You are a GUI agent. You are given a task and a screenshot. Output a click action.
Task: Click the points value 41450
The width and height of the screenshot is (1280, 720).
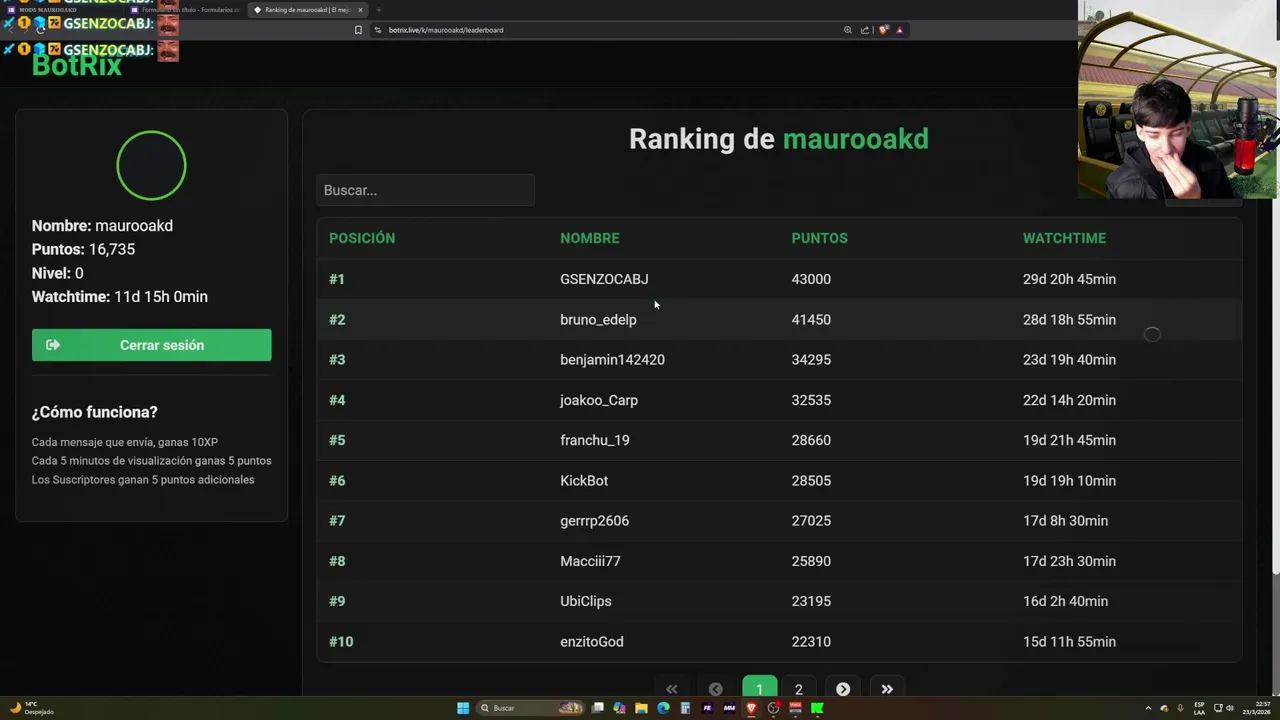click(x=811, y=320)
